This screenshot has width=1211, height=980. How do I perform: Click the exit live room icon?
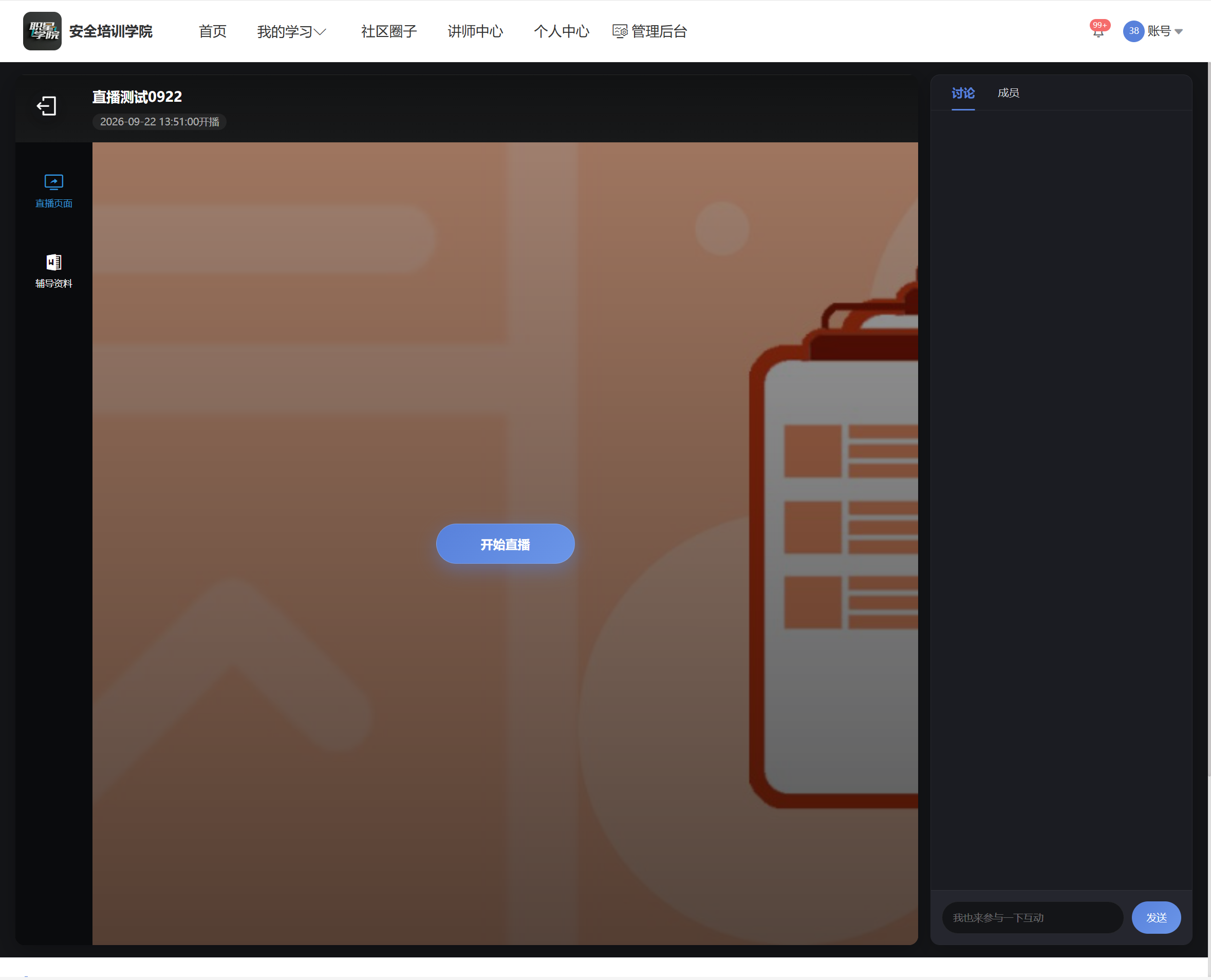pyautogui.click(x=46, y=106)
